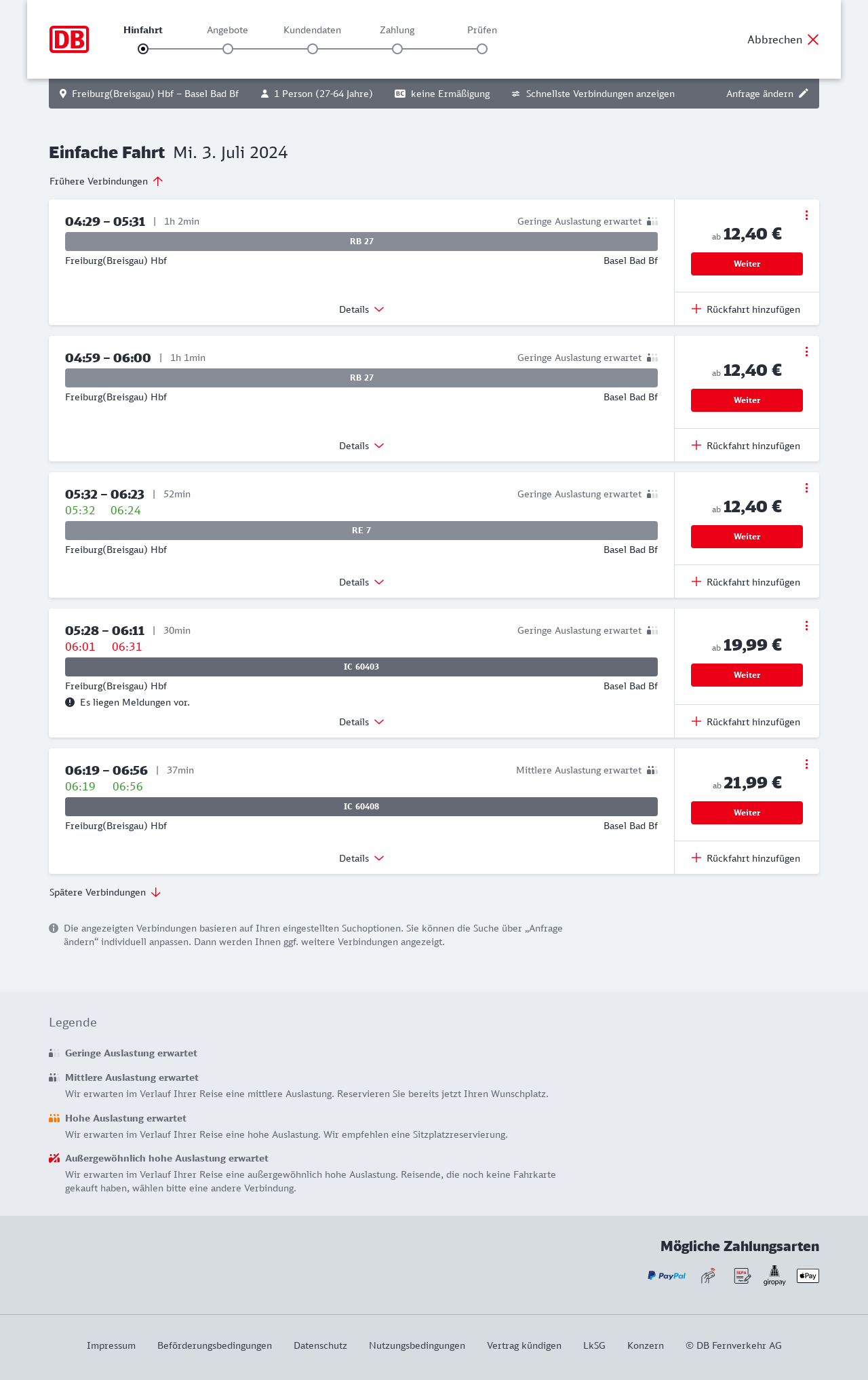Viewport: 868px width, 1380px height.
Task: Load Spätere Verbindungen
Action: coord(105,892)
